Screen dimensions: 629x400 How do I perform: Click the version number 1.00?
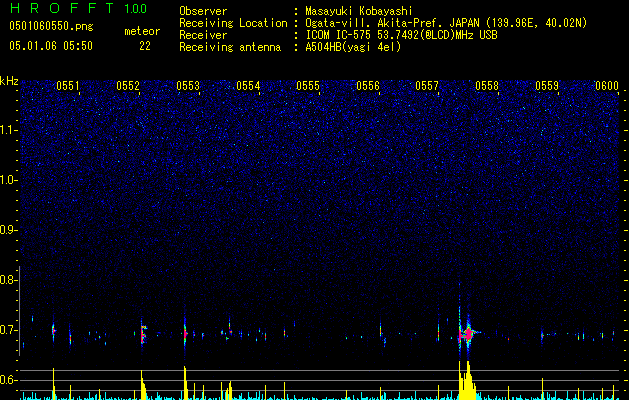(135, 9)
